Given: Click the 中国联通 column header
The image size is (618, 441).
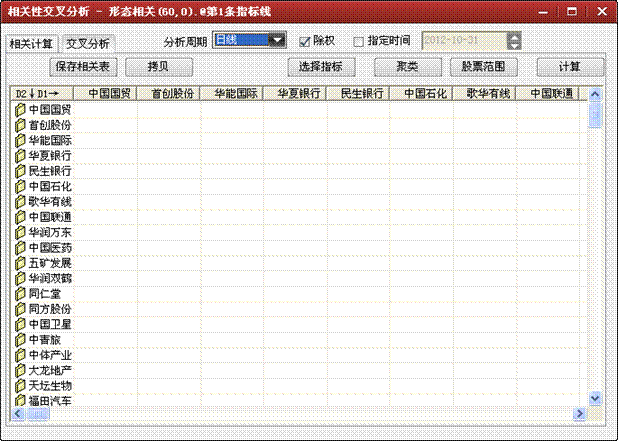Looking at the screenshot, I should 548,93.
